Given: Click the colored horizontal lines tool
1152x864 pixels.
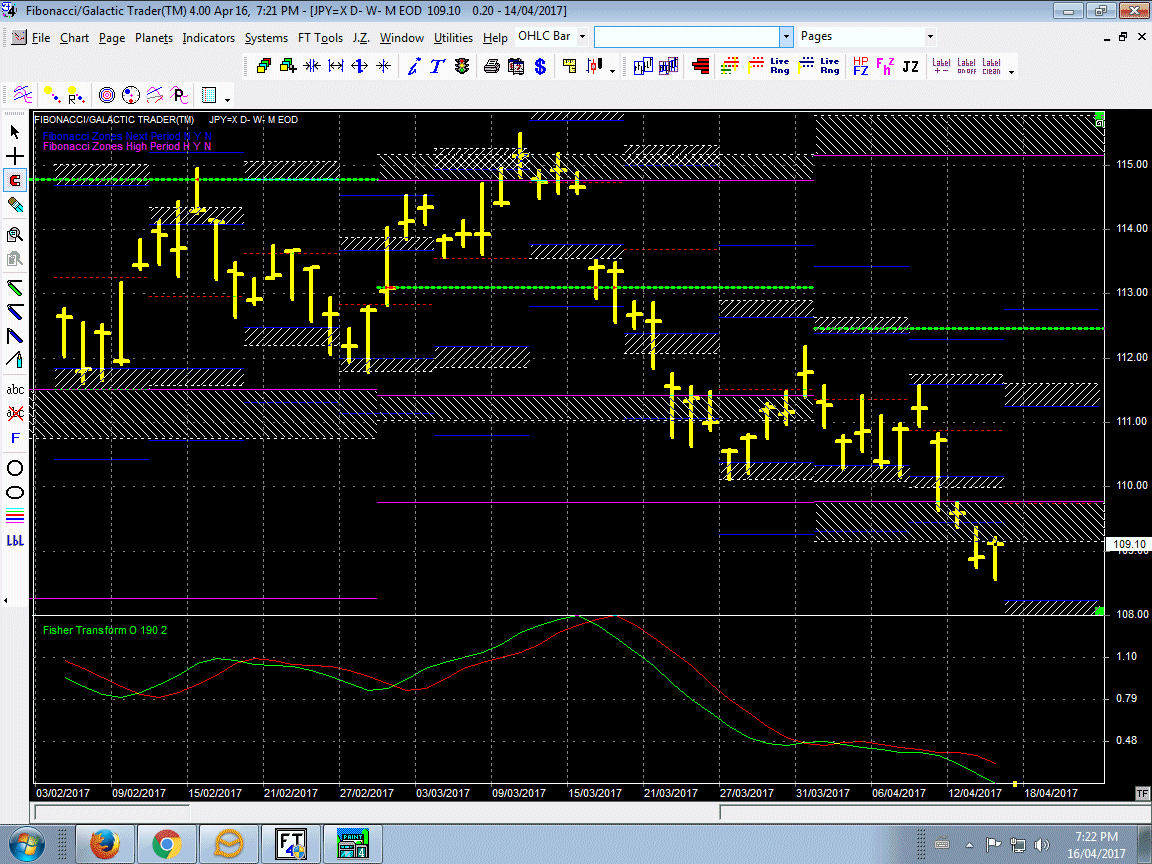Looking at the screenshot, I should pyautogui.click(x=15, y=516).
